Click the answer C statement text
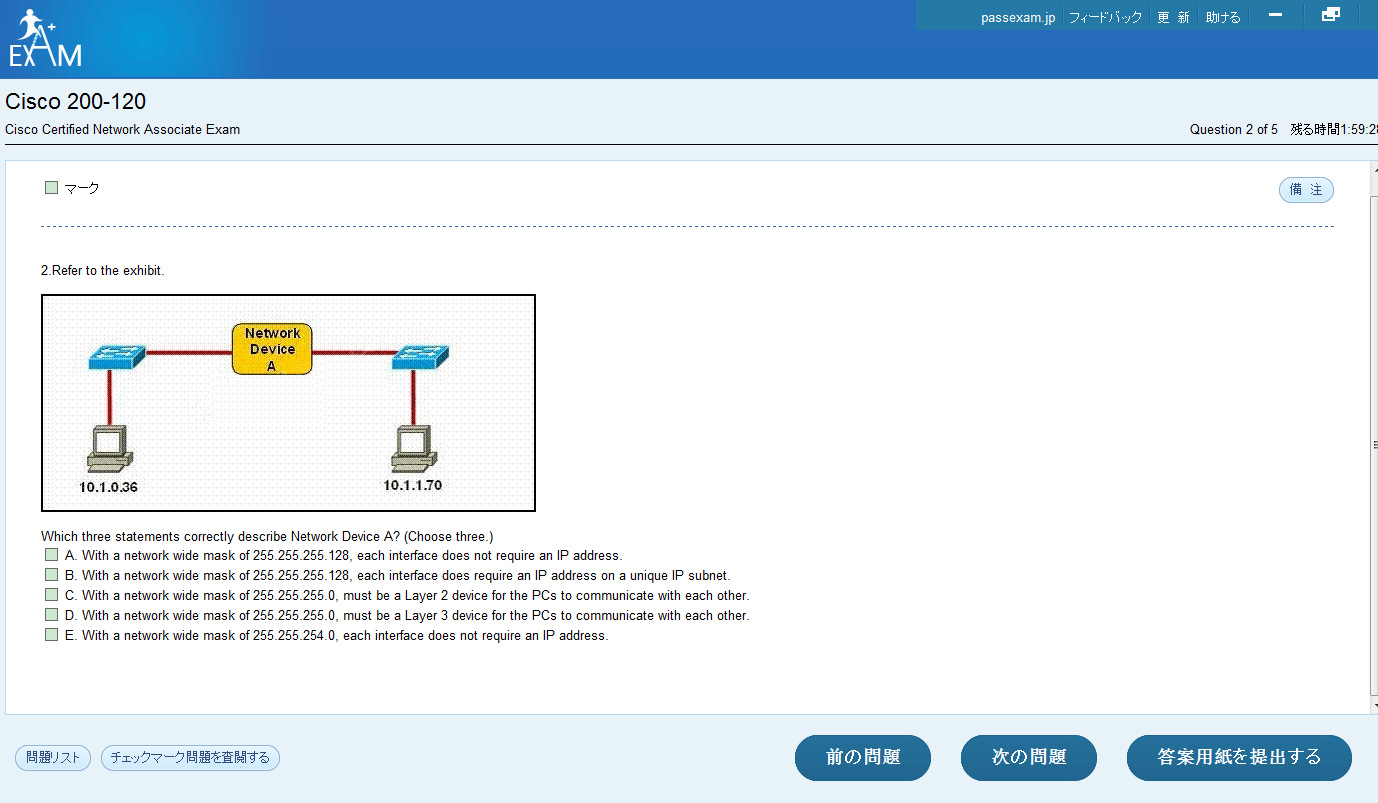Screen dimensions: 1378x803 [x=407, y=595]
